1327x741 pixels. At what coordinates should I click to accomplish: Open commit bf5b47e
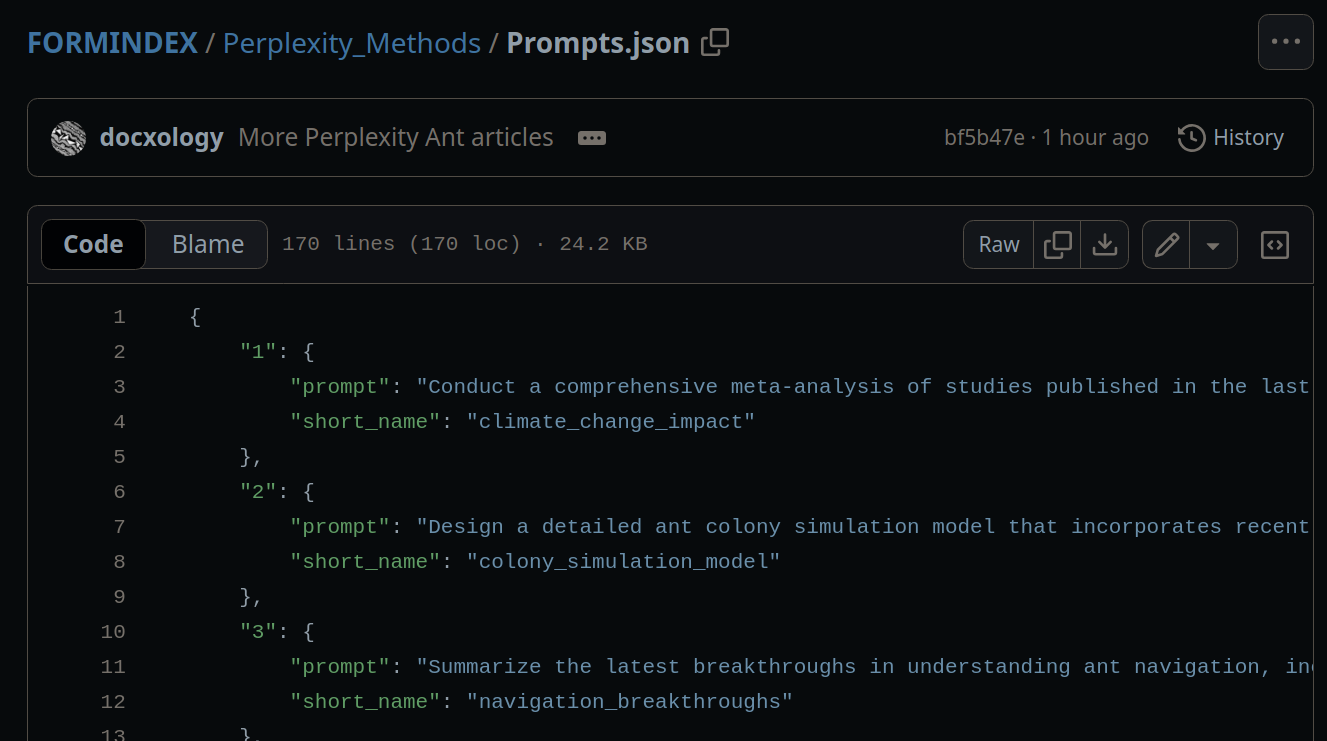click(984, 138)
